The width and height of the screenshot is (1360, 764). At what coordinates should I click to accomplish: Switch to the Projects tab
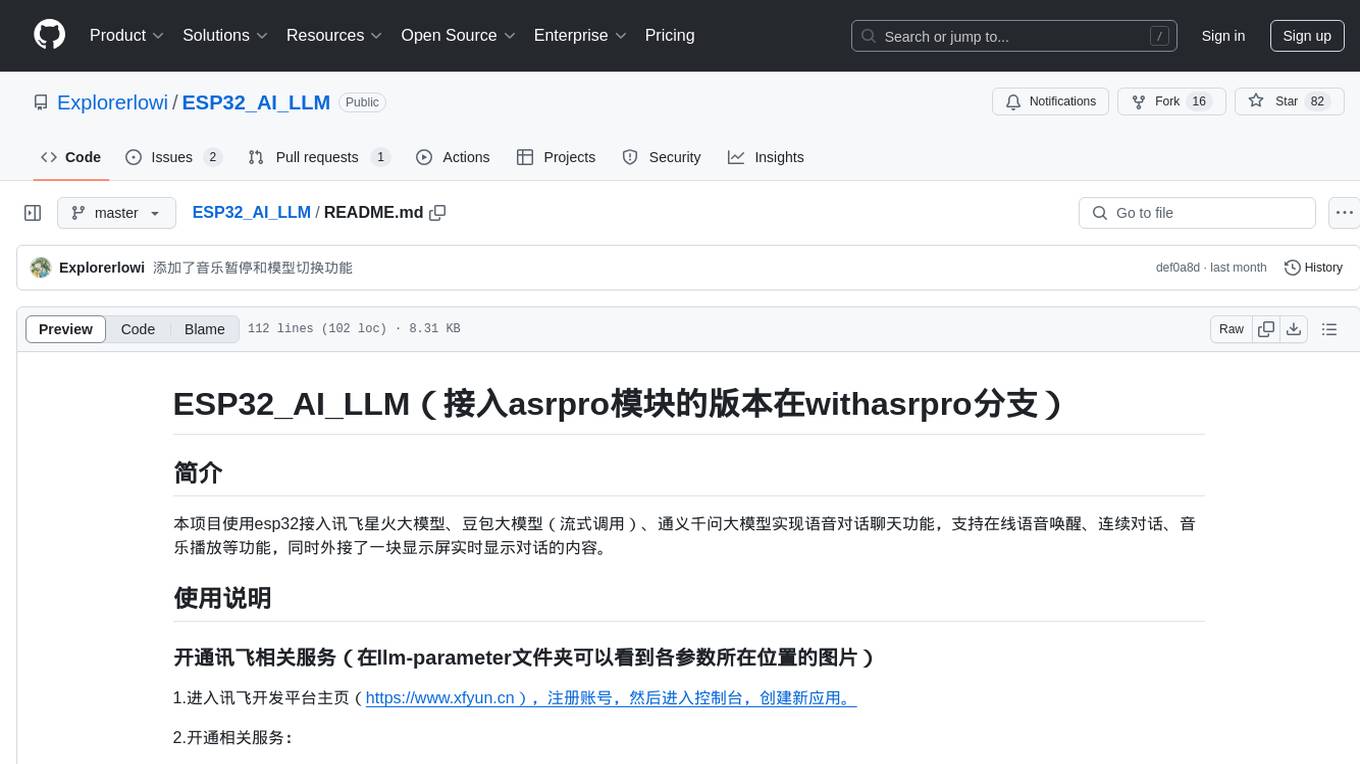pos(556,157)
